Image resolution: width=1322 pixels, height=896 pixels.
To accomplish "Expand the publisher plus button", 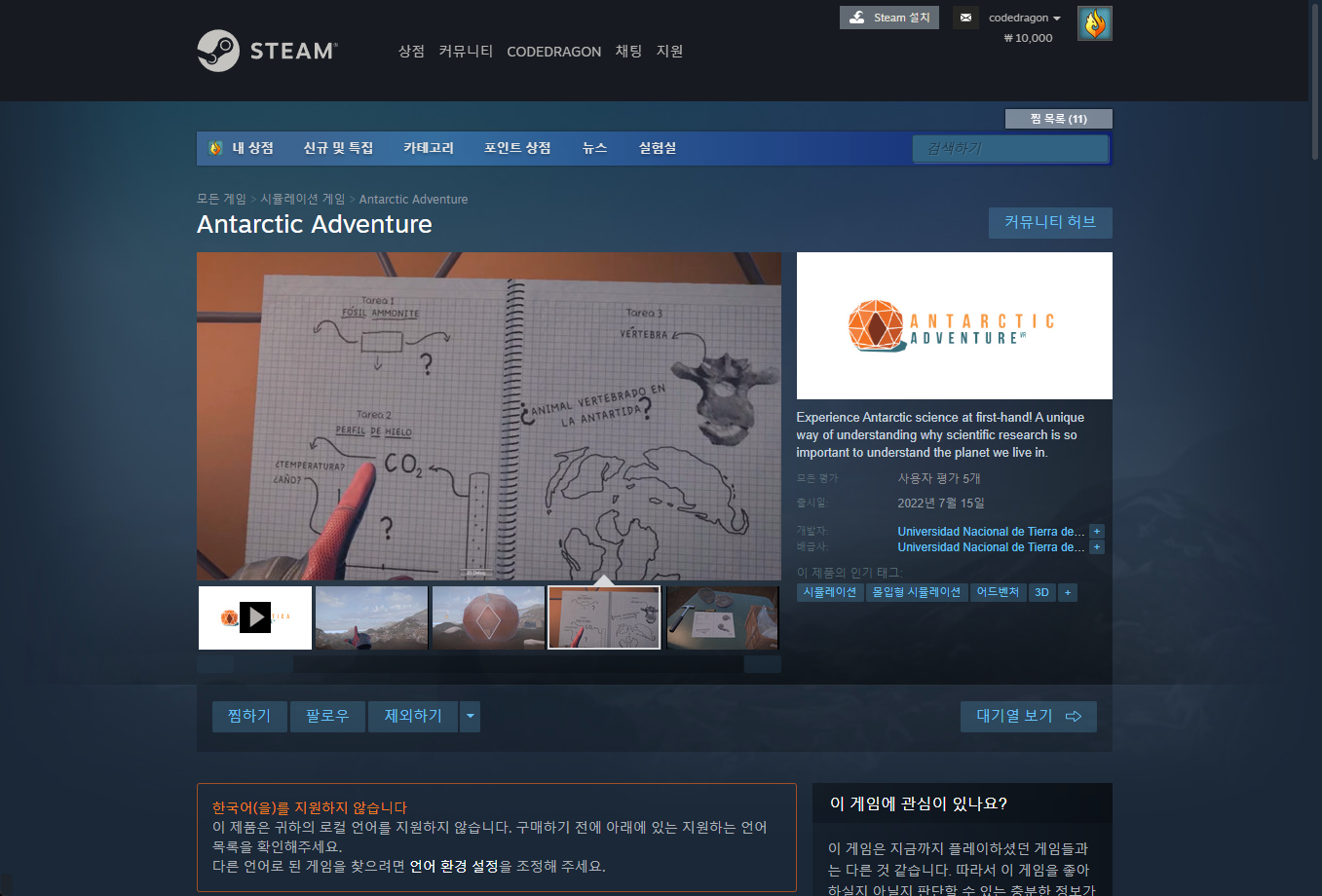I will tap(1097, 547).
